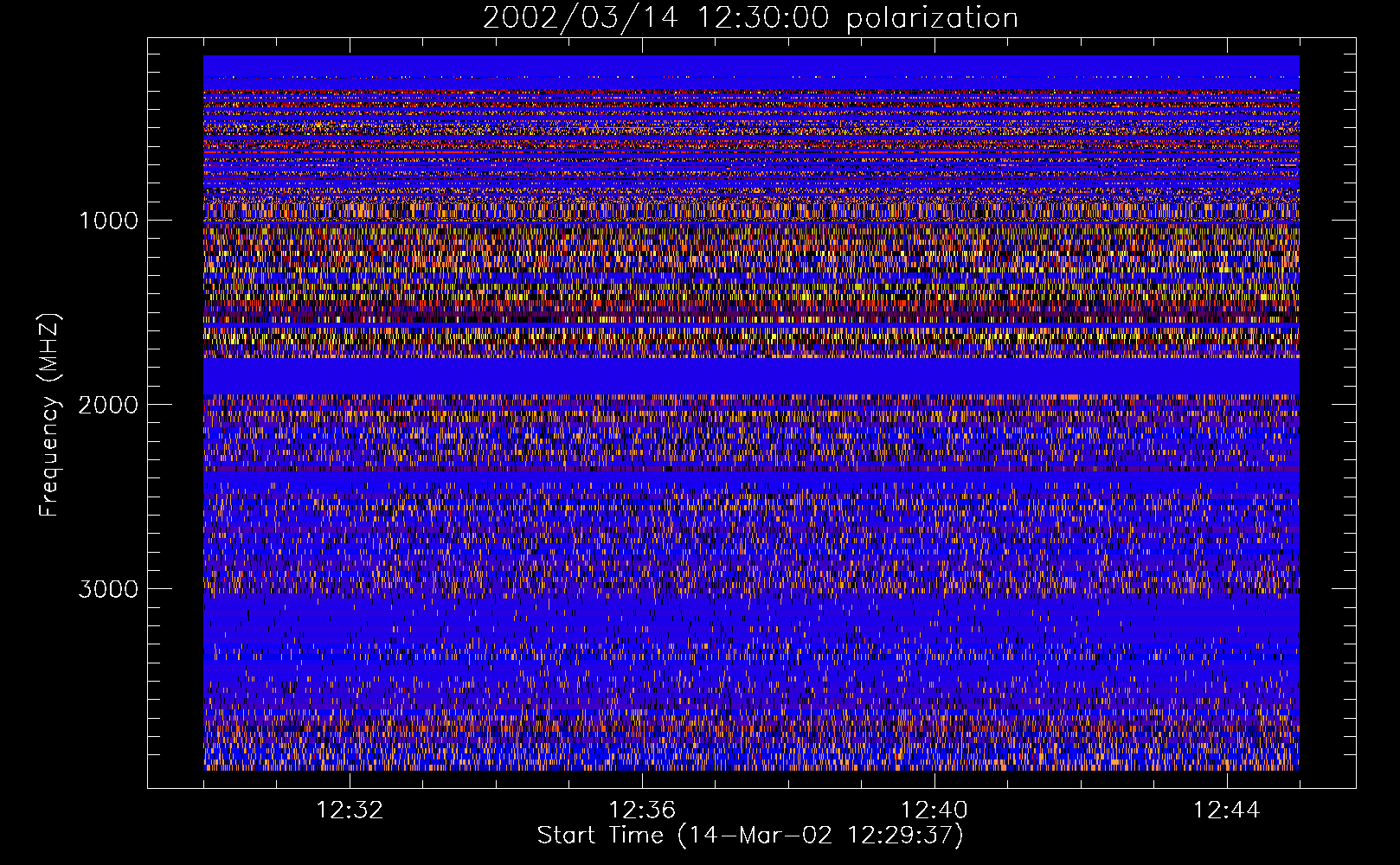Click the 2000 frequency tick label

[x=108, y=405]
